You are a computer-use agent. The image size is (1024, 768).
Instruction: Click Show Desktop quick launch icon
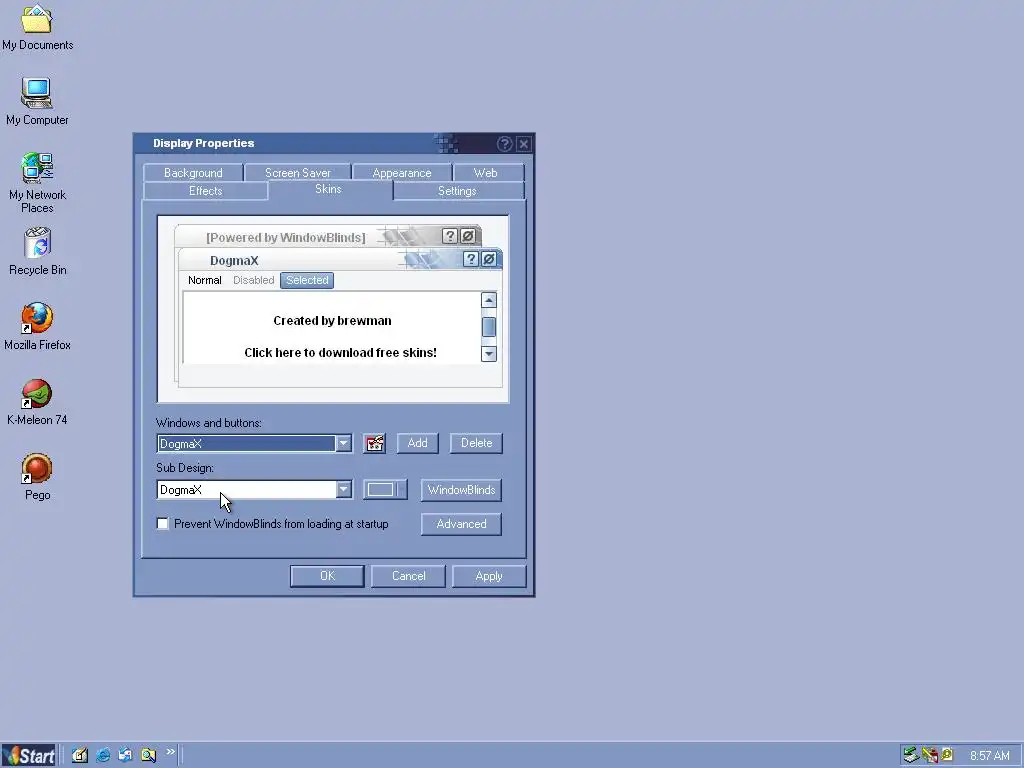click(x=80, y=755)
